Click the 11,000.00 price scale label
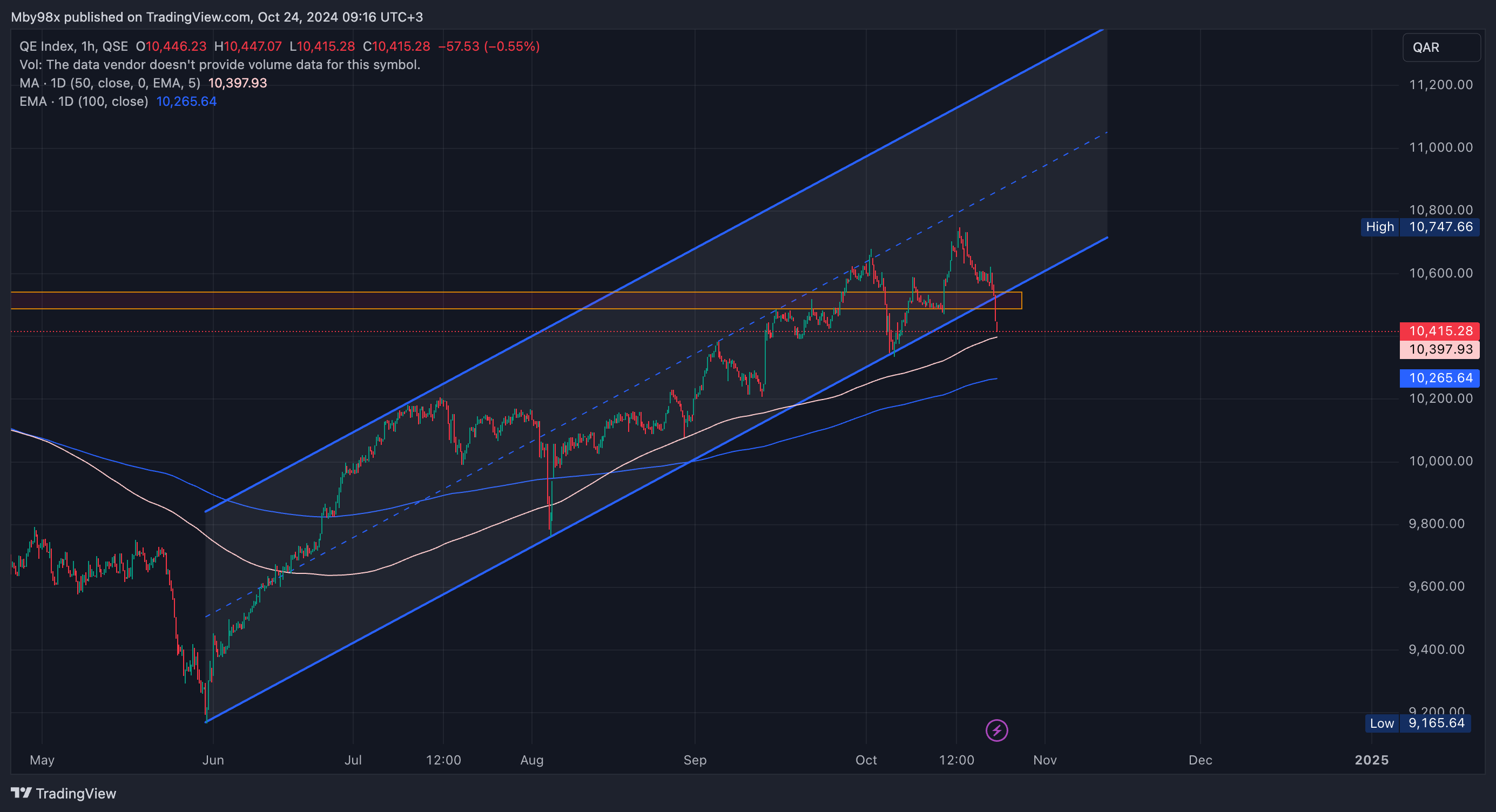Viewport: 1496px width, 812px height. click(1441, 147)
